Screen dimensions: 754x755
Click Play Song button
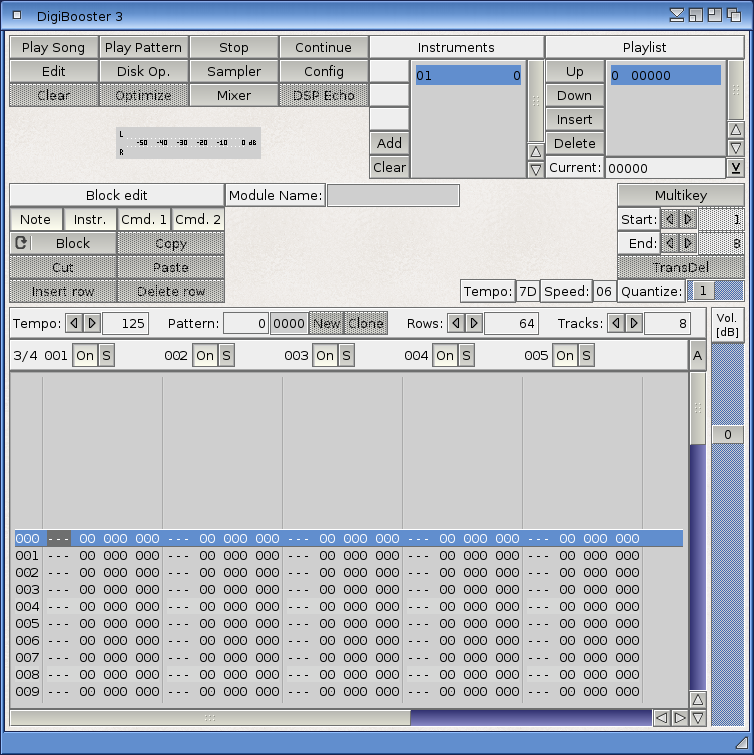pos(53,47)
